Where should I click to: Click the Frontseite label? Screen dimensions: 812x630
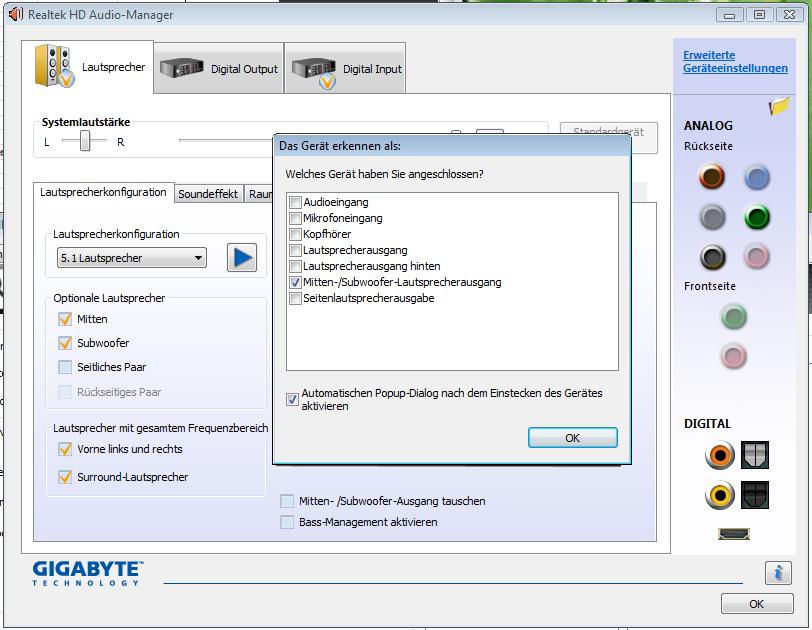(x=709, y=286)
